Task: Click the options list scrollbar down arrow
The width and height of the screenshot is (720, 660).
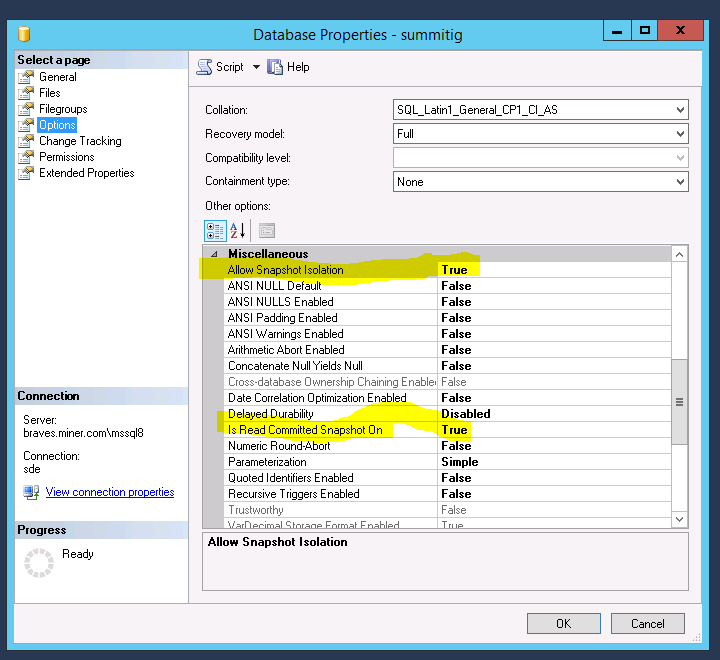Action: (680, 519)
